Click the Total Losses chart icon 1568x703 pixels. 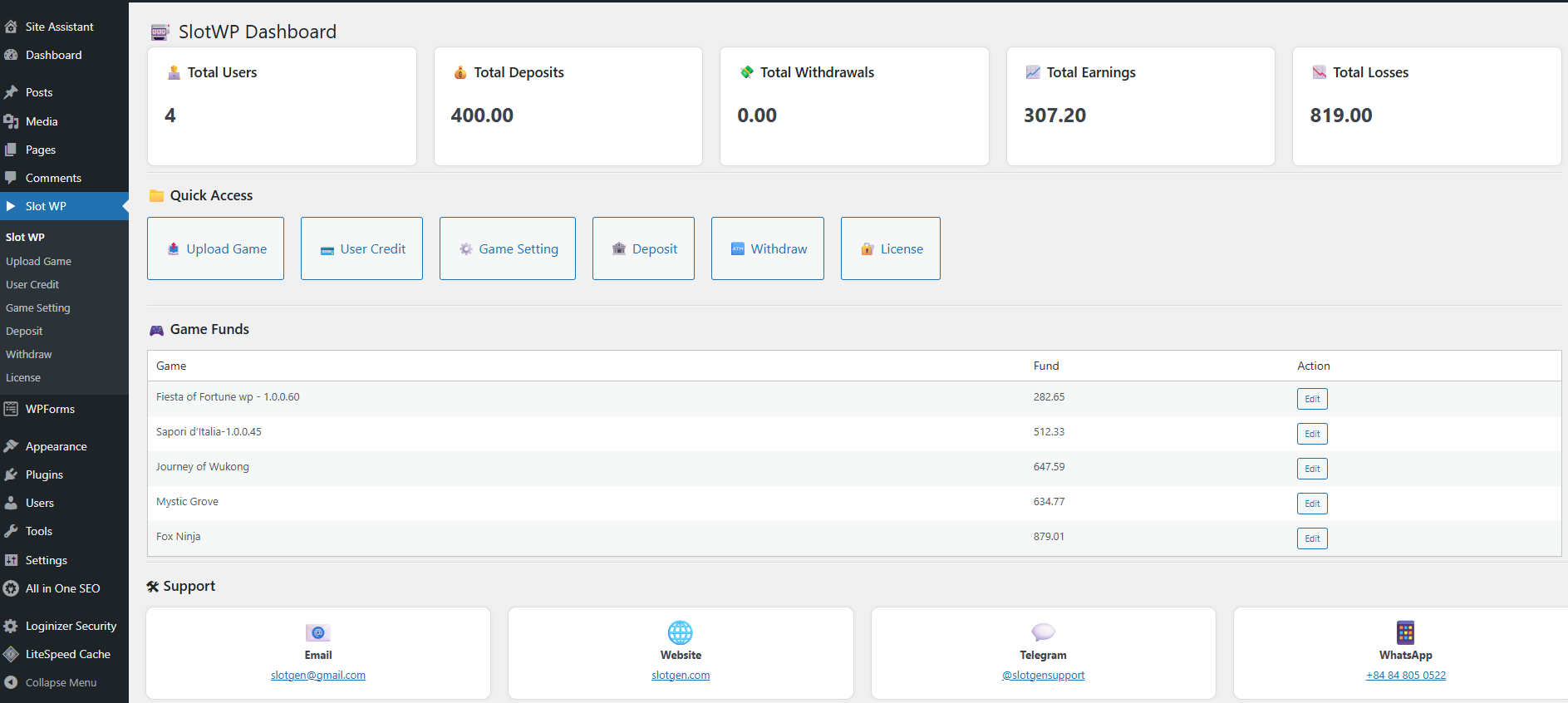(1320, 72)
